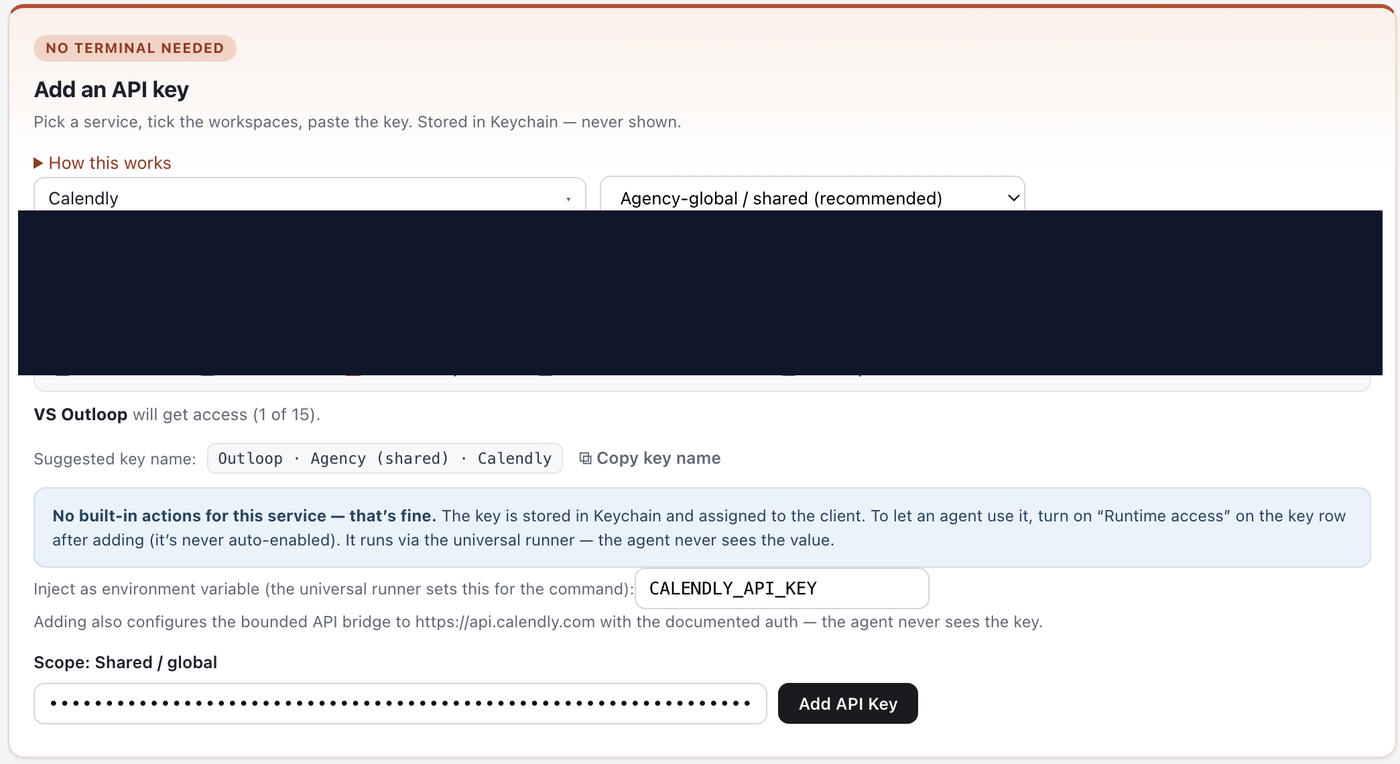
Task: Select the suggested key name Outloop · Agency (shared) · Calendly
Action: tap(385, 458)
